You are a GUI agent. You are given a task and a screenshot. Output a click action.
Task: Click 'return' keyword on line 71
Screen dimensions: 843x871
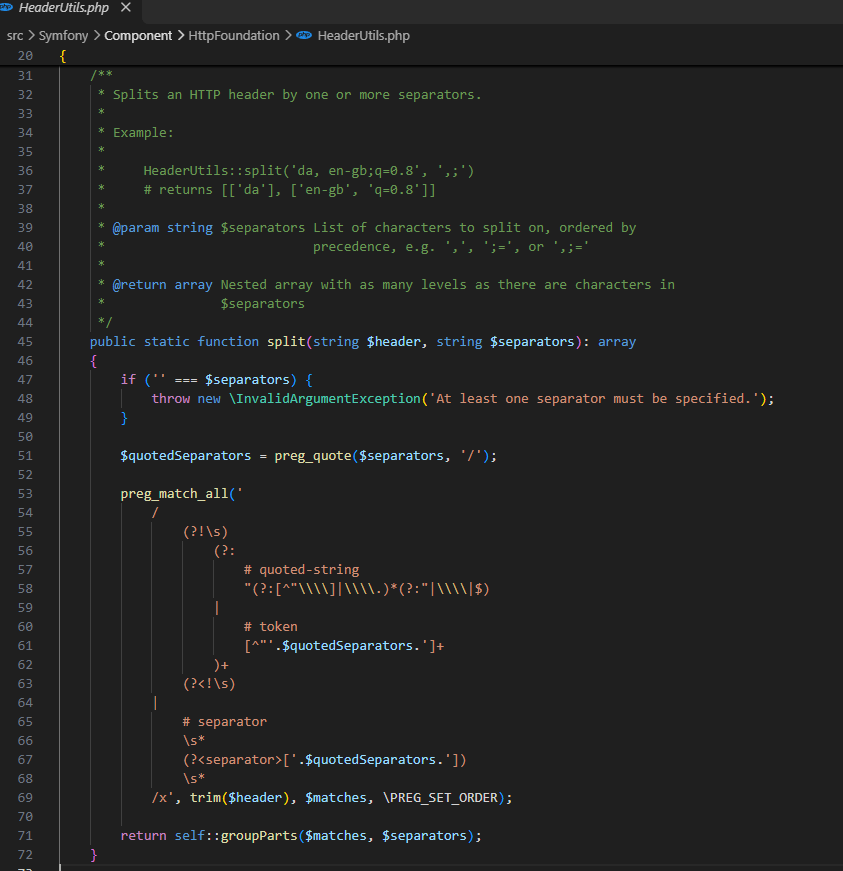pyautogui.click(x=143, y=835)
